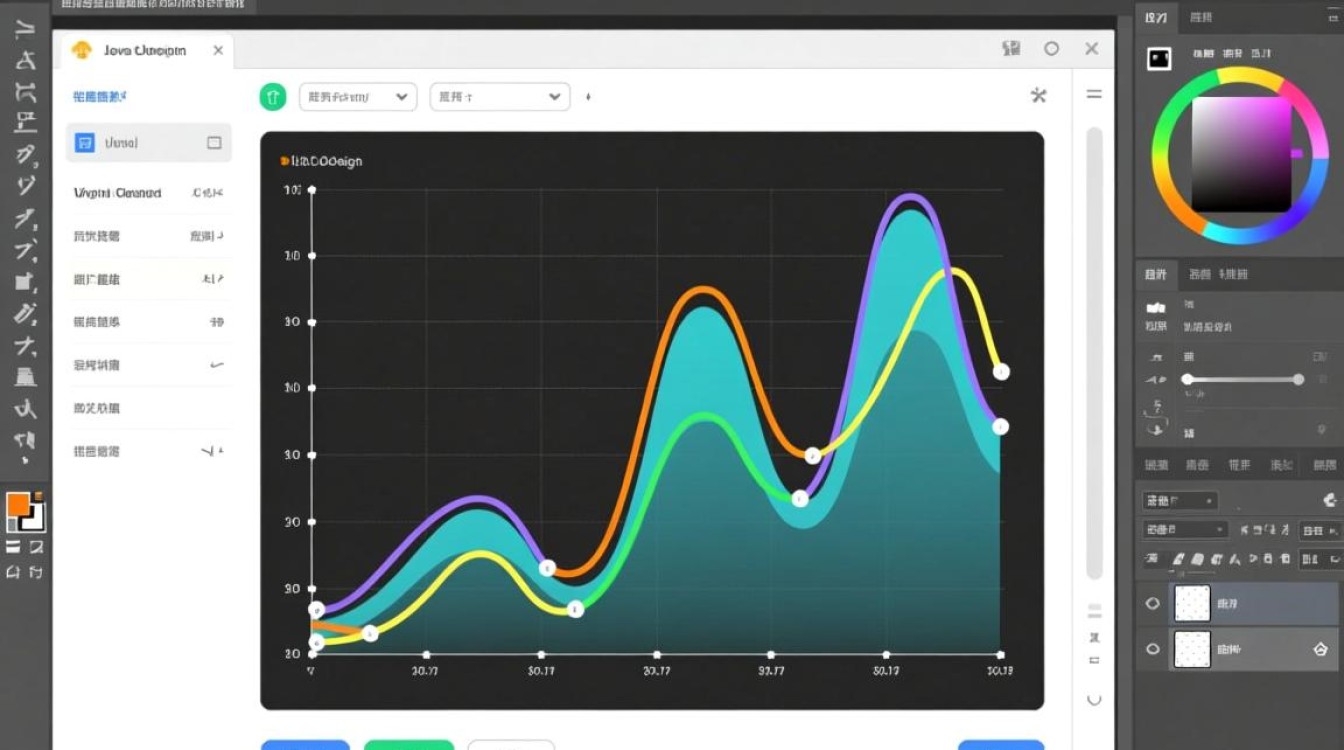The image size is (1344, 750).
Task: Click the white endpoint of the yellow curve
Action: (x=1001, y=372)
